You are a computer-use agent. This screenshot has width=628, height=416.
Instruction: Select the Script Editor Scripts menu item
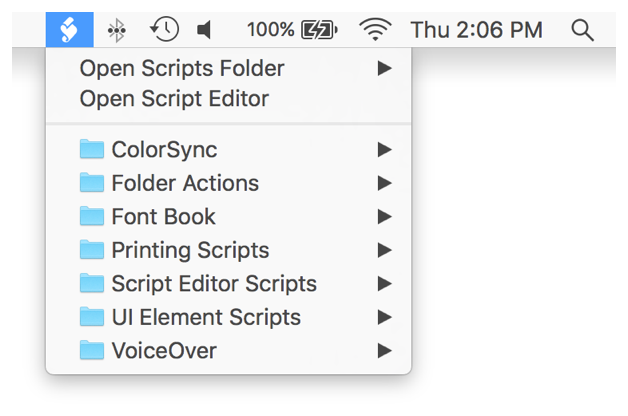pos(214,284)
